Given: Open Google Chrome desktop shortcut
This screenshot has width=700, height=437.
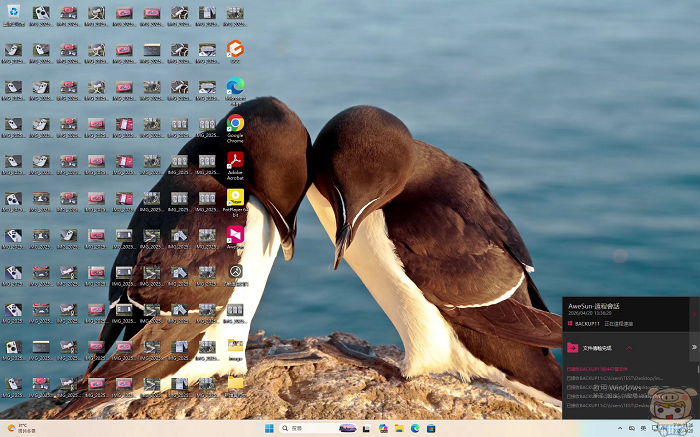Looking at the screenshot, I should point(235,124).
